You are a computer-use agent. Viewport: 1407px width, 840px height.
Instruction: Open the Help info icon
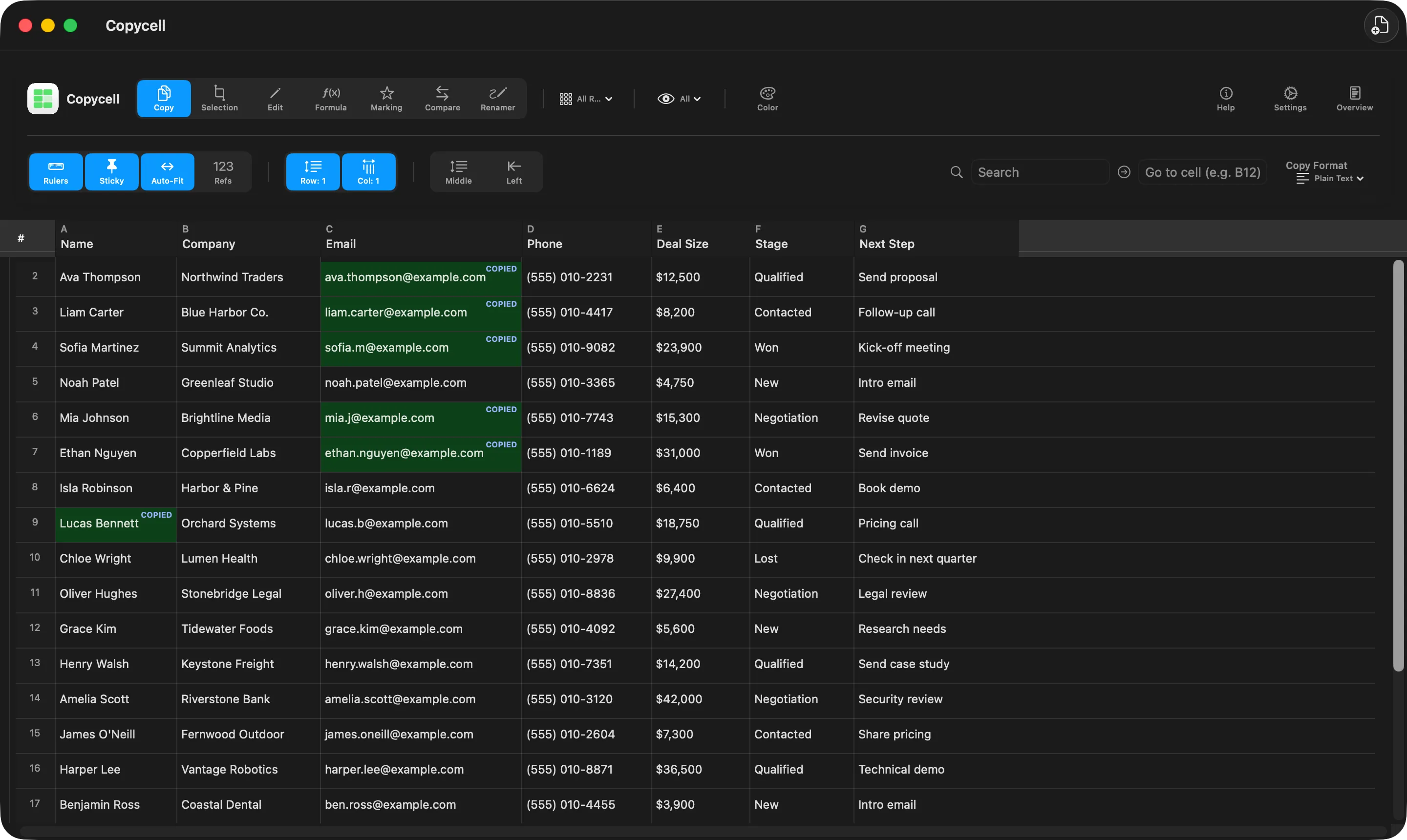click(1225, 99)
